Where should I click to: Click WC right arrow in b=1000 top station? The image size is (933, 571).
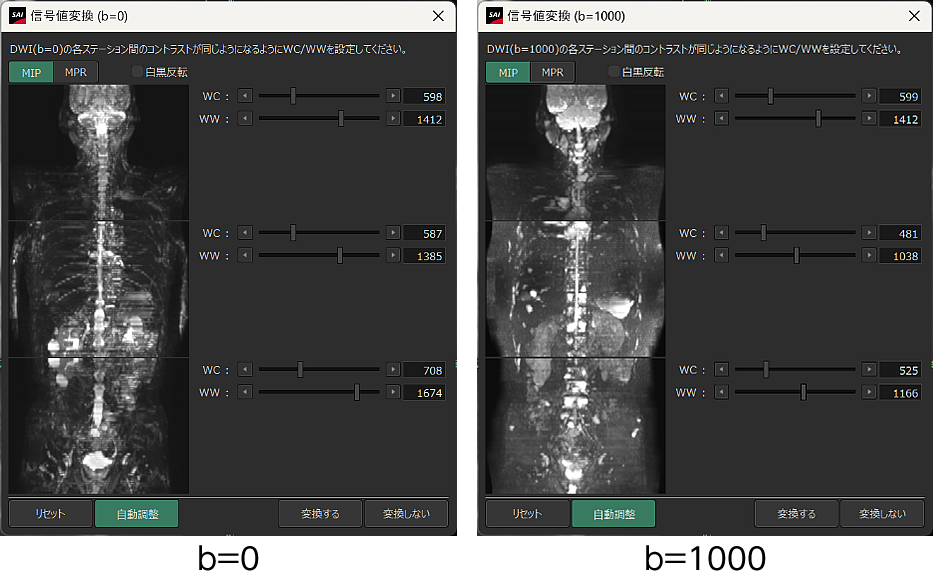869,97
